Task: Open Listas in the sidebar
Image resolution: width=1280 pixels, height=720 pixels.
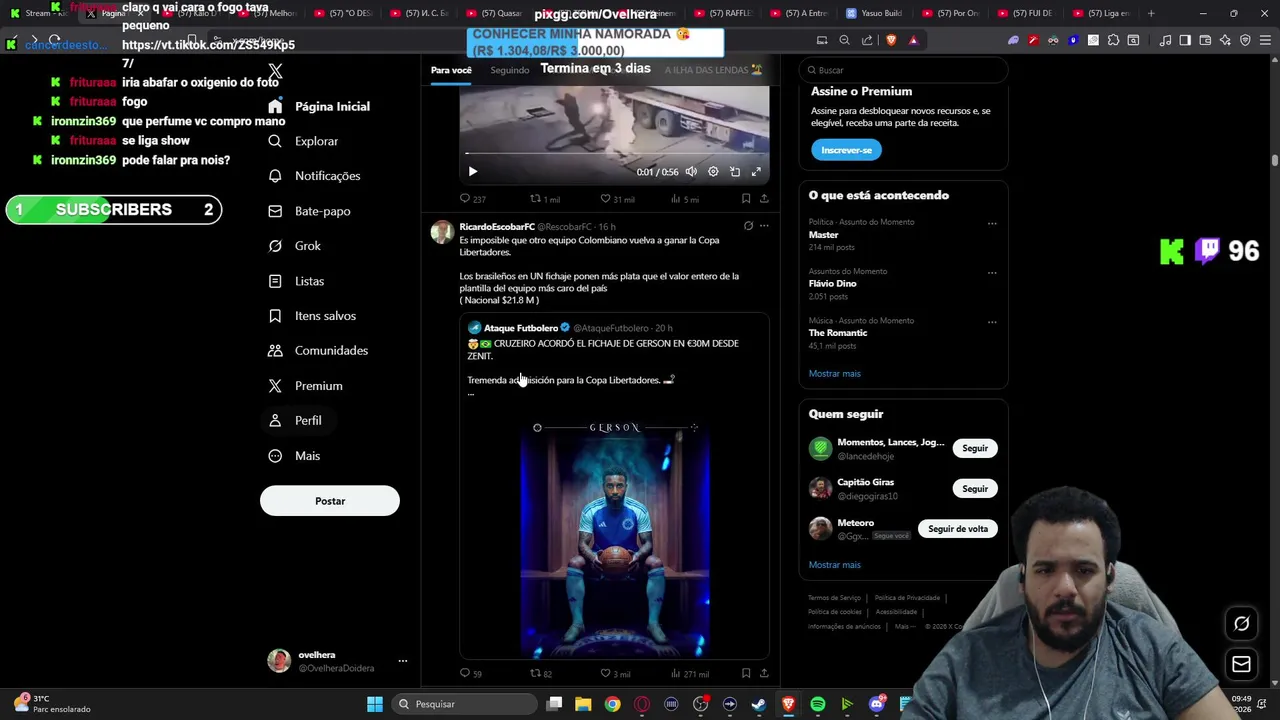Action: (x=296, y=281)
